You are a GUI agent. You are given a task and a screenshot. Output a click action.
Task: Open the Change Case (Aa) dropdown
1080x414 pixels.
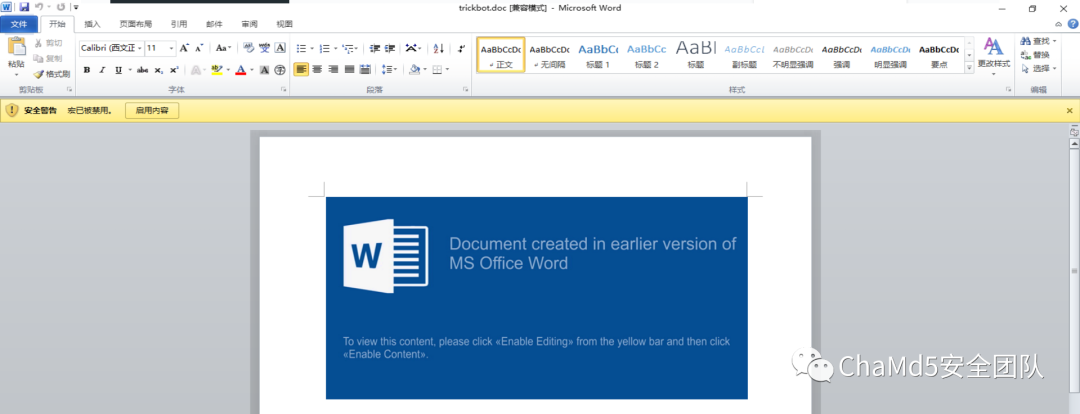point(223,48)
